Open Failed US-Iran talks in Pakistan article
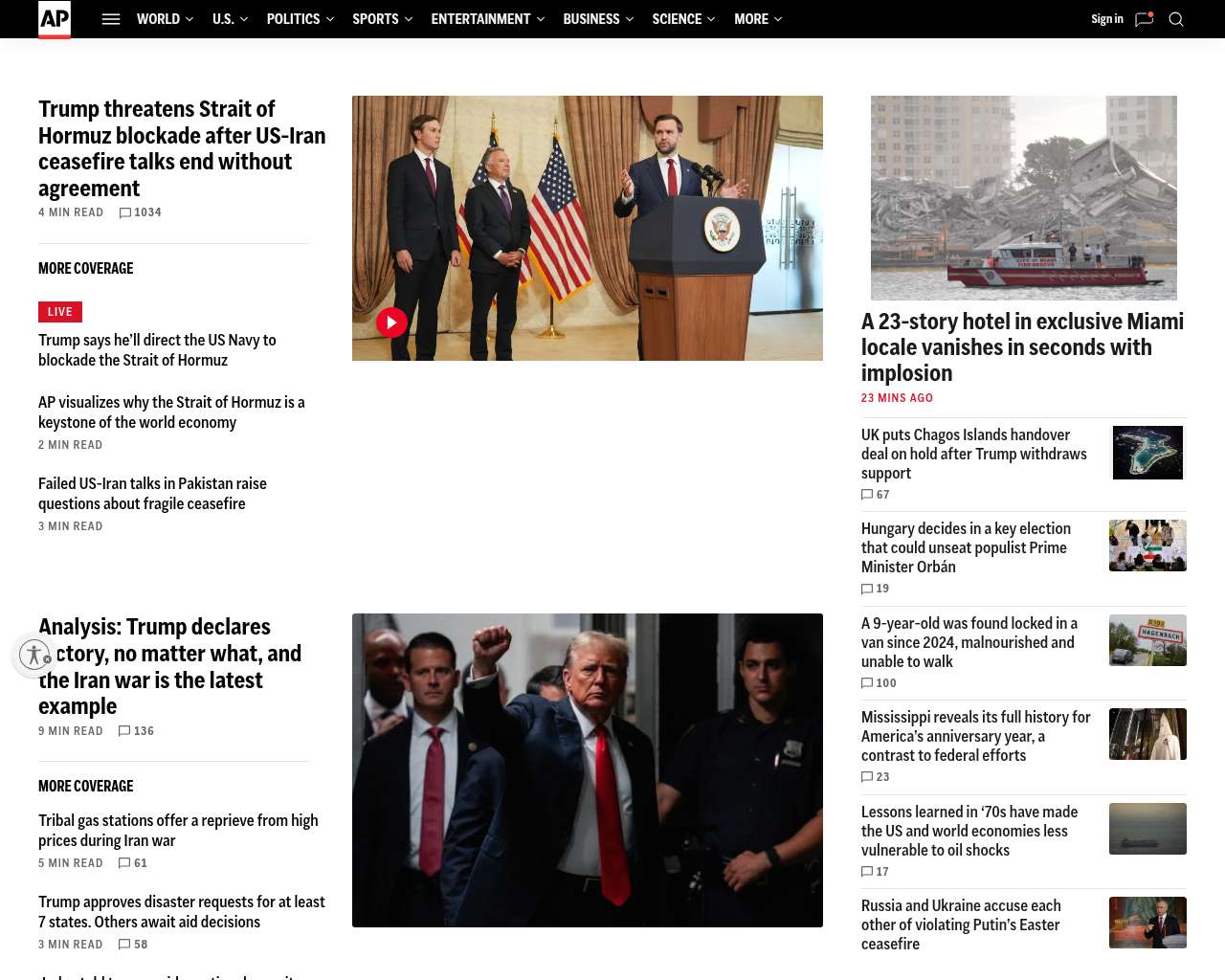Screen dimensions: 1225x980 point(152,494)
